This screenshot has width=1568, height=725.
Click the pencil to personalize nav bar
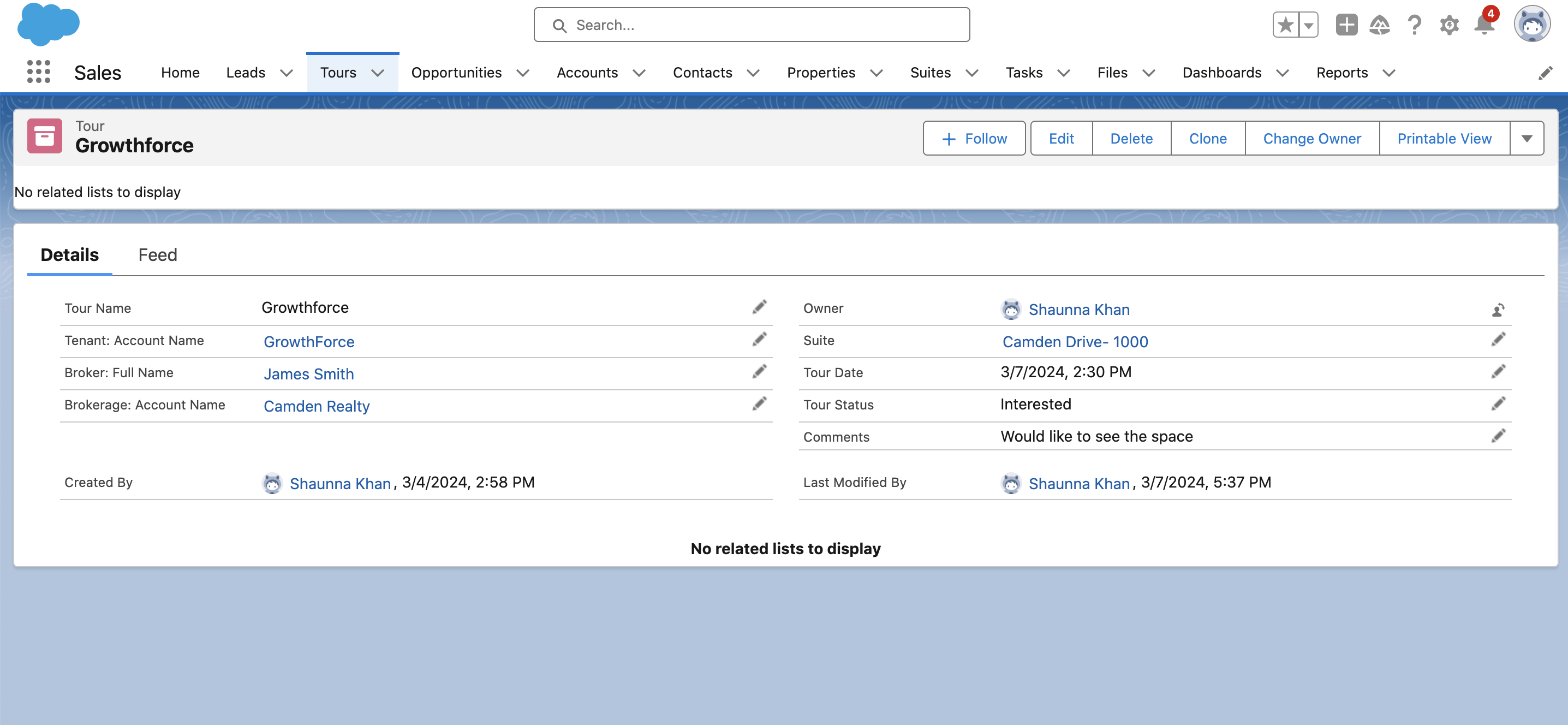click(x=1546, y=73)
